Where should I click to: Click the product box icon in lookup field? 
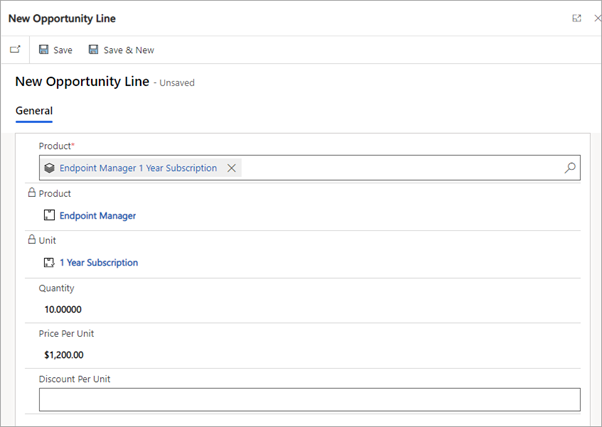pos(50,168)
